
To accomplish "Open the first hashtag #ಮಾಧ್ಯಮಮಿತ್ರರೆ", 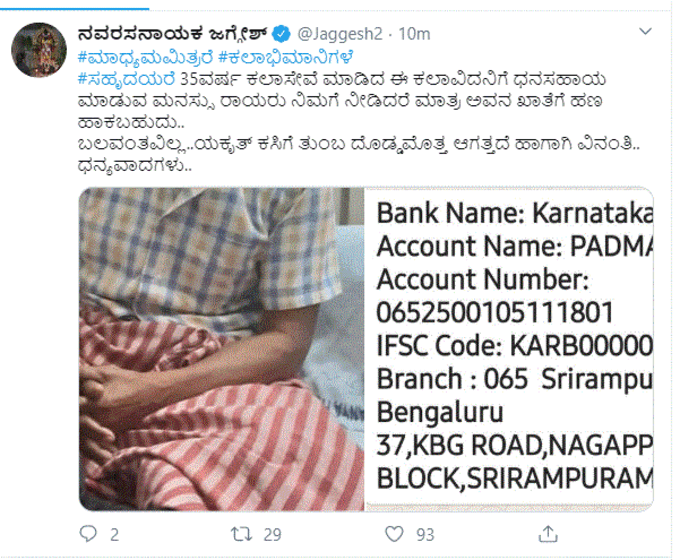I will click(x=145, y=57).
